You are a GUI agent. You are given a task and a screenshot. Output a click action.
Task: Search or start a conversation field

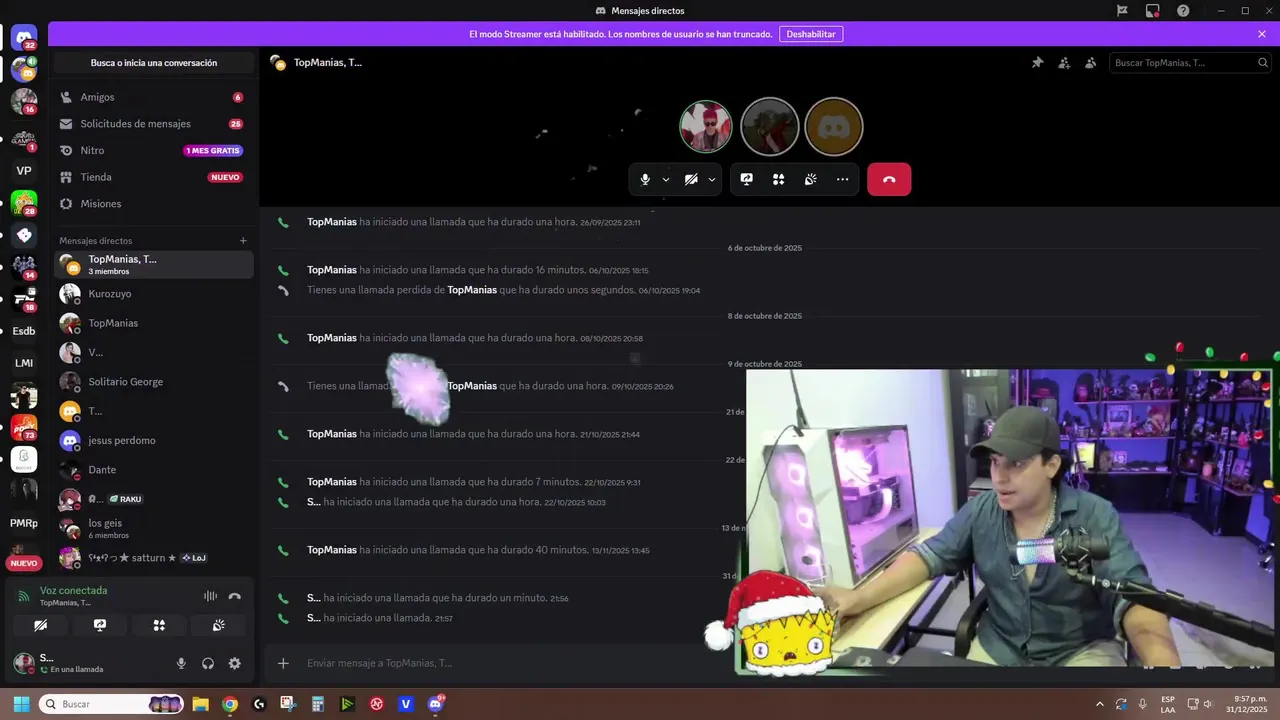pyautogui.click(x=154, y=63)
